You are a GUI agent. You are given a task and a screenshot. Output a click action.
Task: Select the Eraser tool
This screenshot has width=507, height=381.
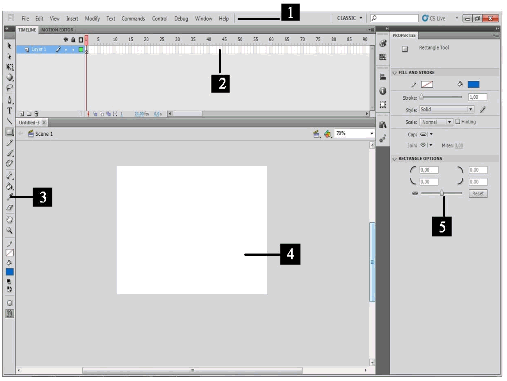coord(9,208)
